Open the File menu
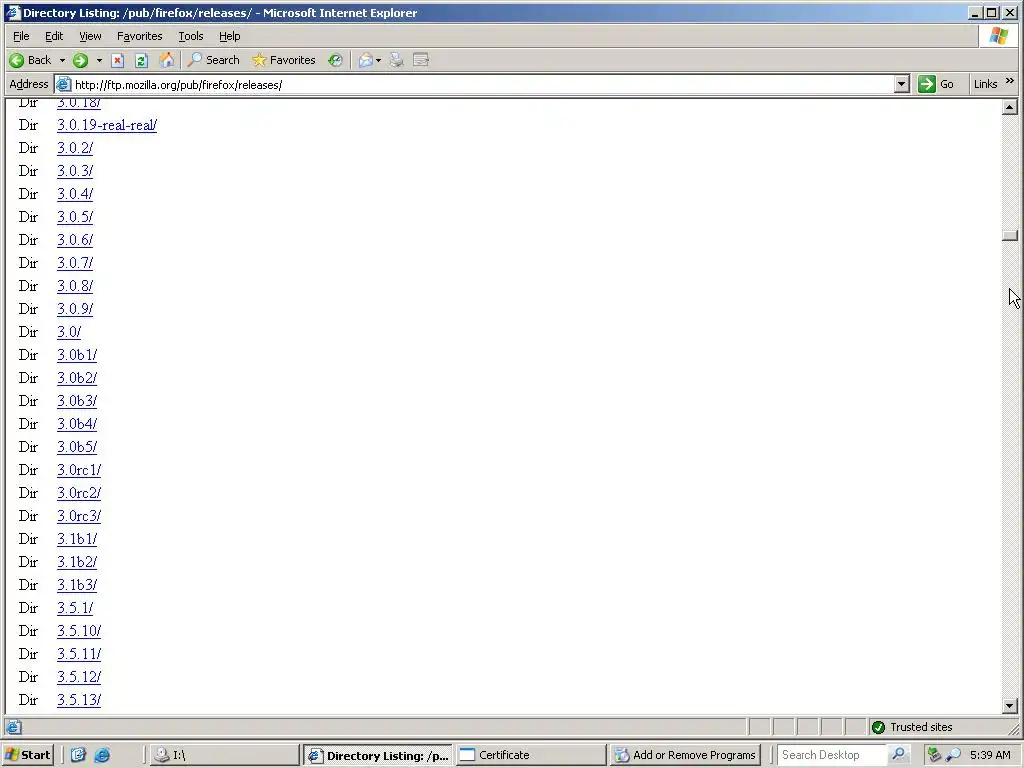 pyautogui.click(x=22, y=36)
